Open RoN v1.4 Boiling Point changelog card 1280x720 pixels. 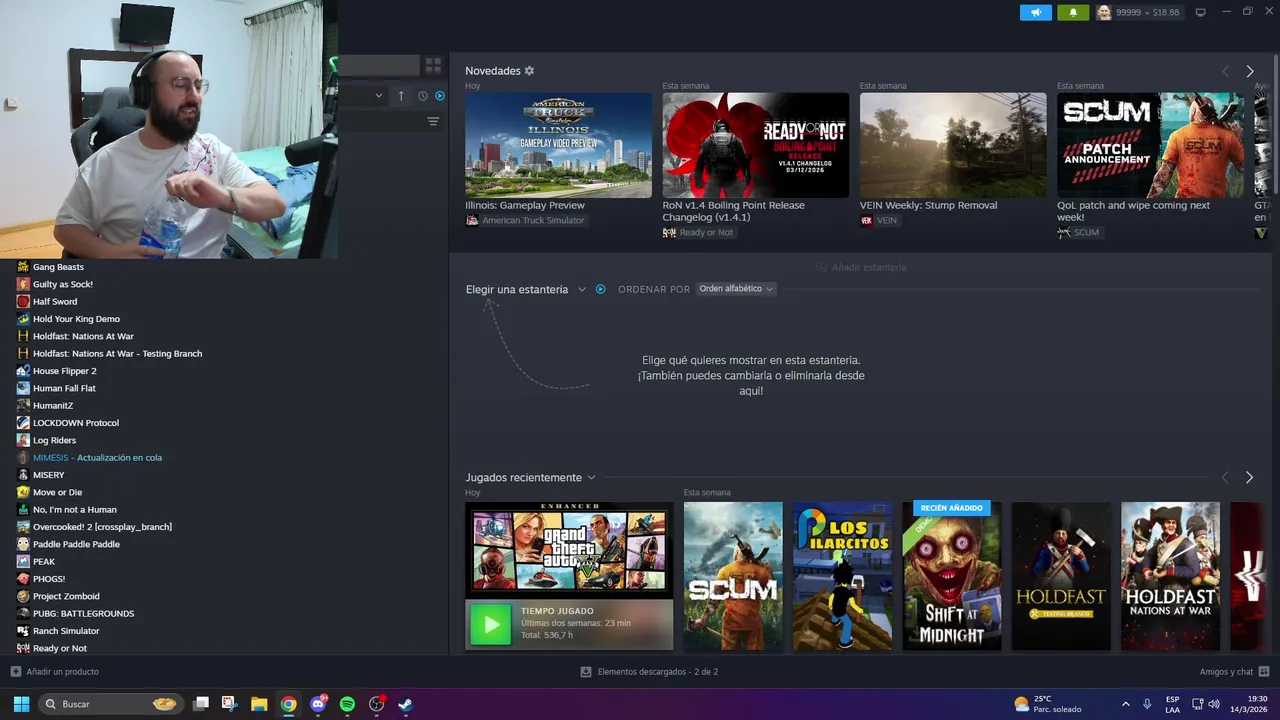click(755, 145)
